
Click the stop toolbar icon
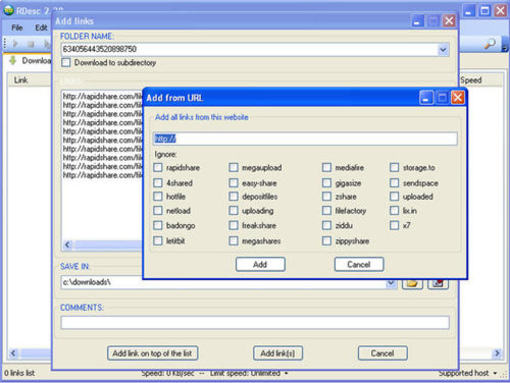click(x=31, y=44)
